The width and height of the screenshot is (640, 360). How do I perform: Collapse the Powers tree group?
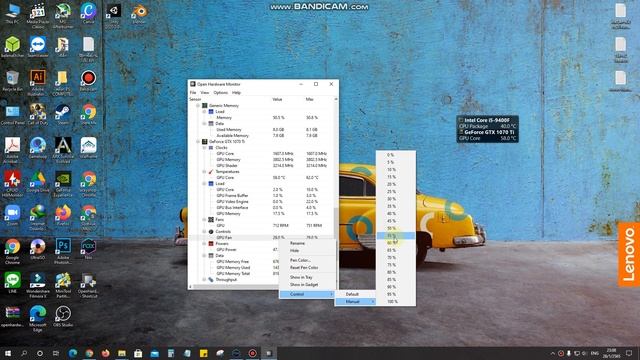204,244
